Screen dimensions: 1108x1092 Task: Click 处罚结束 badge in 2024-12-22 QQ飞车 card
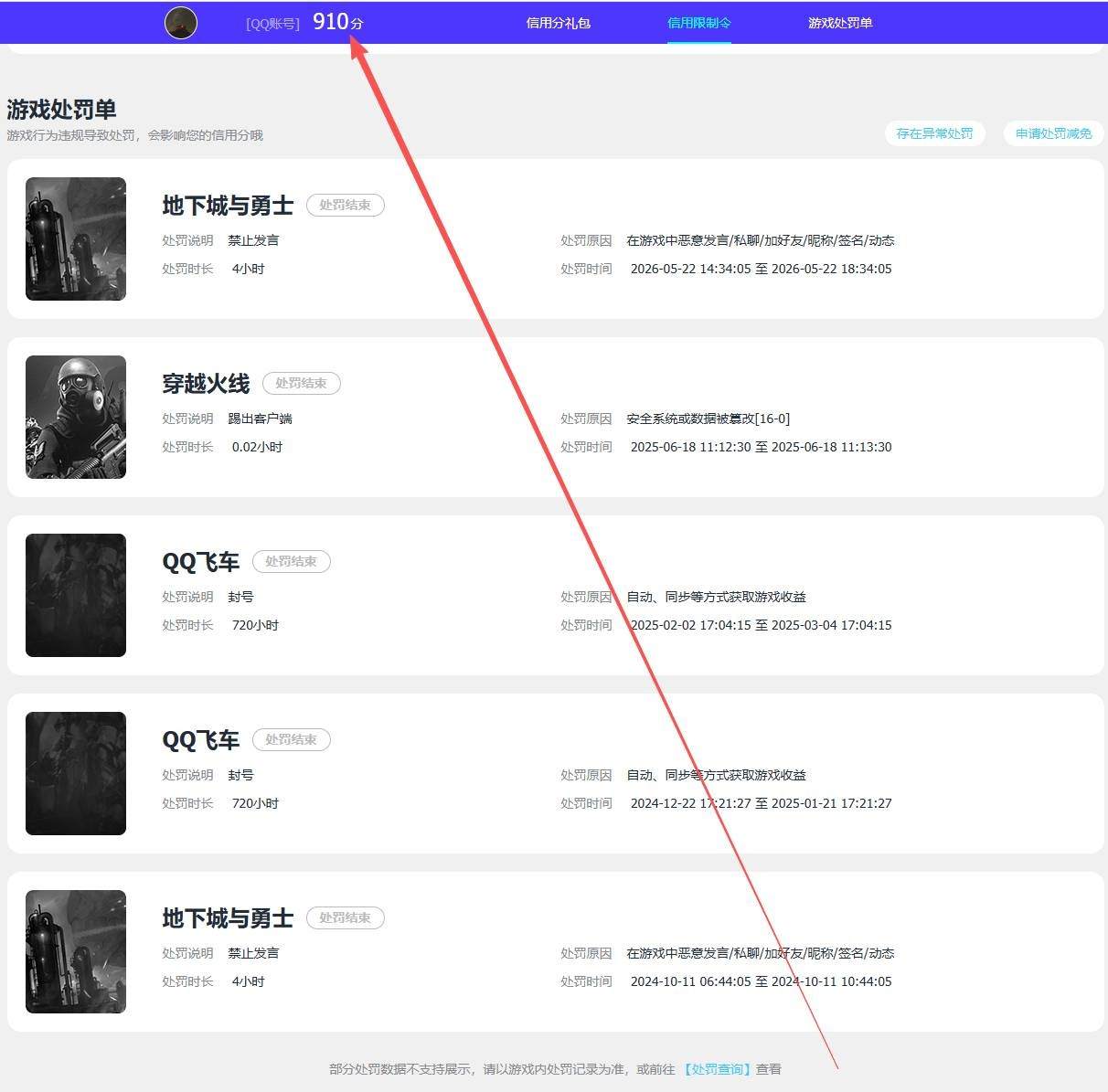[292, 739]
